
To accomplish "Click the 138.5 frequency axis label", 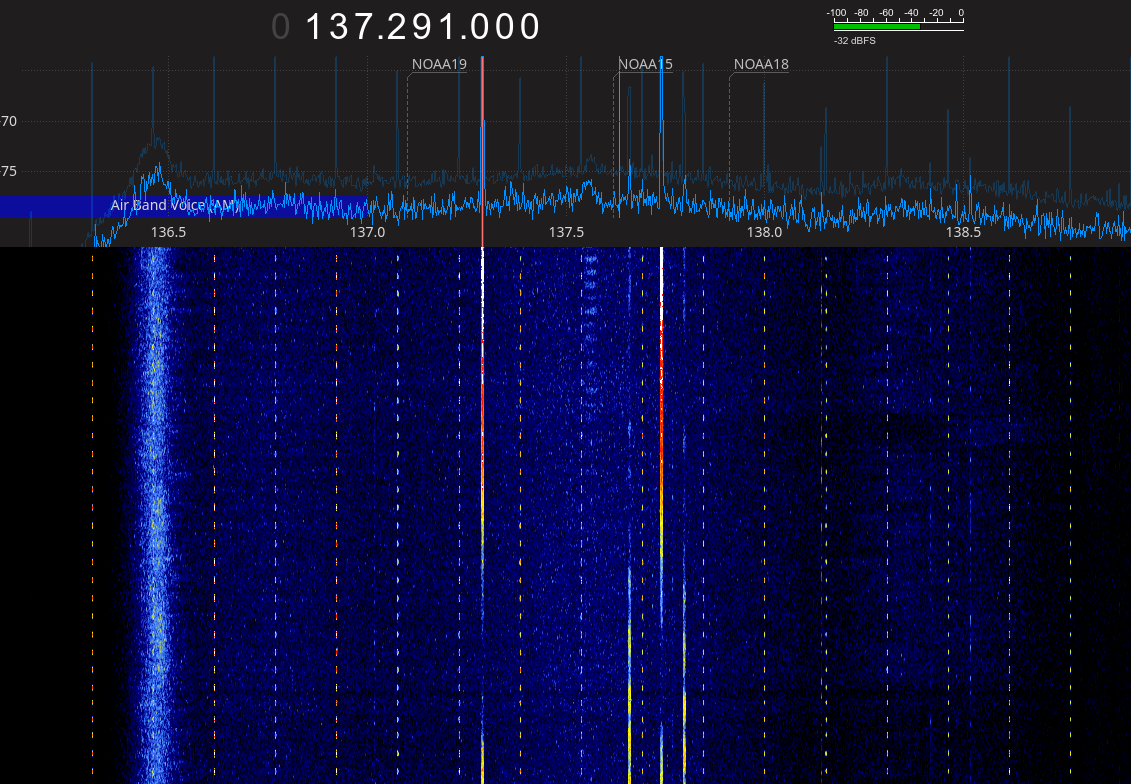I will (x=963, y=232).
